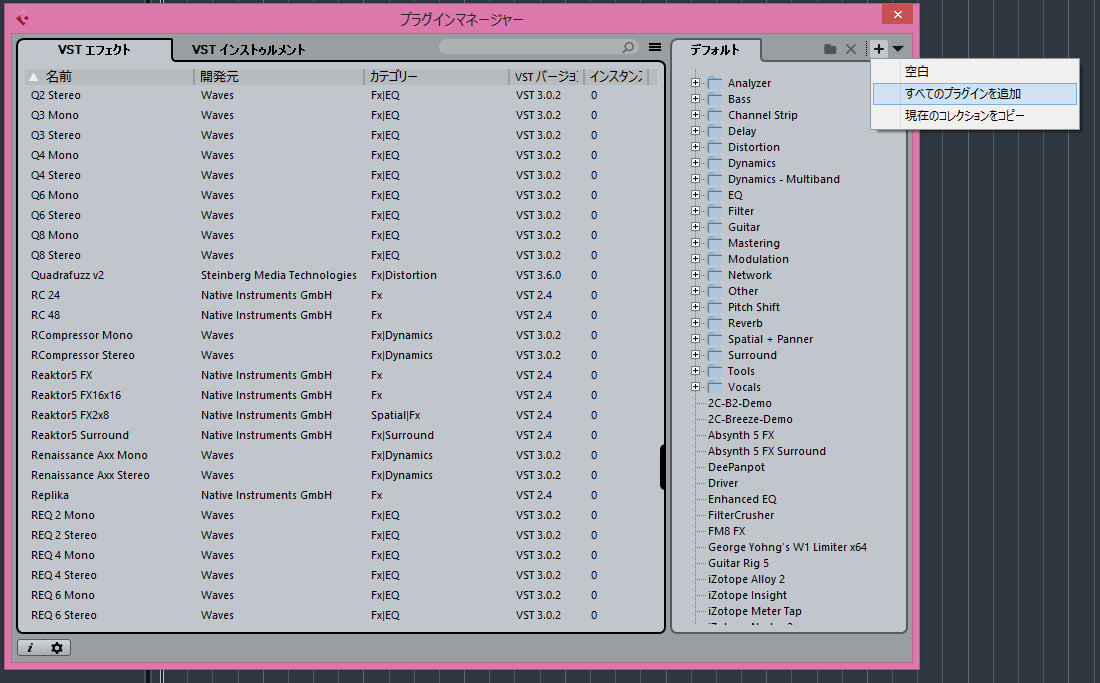Click the Dynamics folder icon
This screenshot has width=1100, height=683.
tap(715, 163)
